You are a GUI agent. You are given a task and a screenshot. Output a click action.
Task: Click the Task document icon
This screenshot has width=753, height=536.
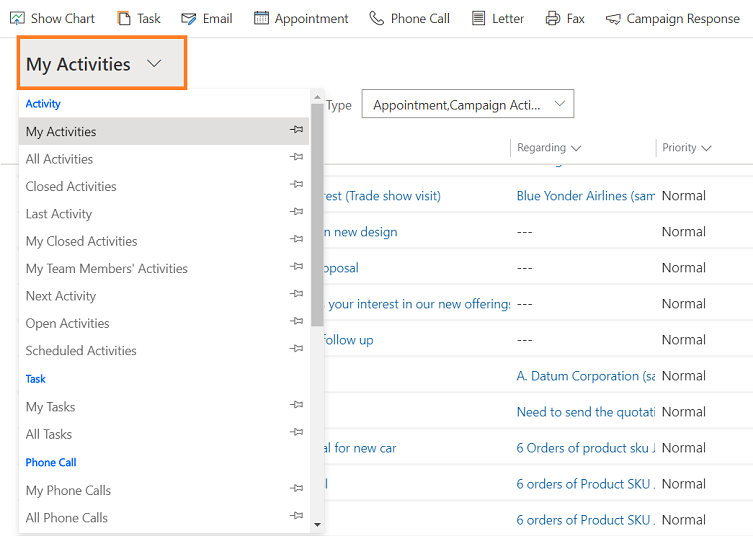124,19
